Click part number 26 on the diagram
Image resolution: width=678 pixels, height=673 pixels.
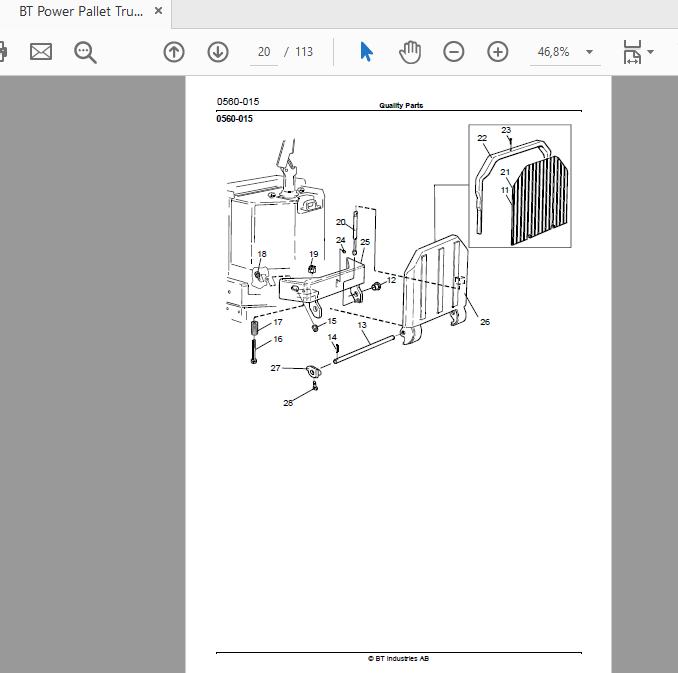click(485, 322)
